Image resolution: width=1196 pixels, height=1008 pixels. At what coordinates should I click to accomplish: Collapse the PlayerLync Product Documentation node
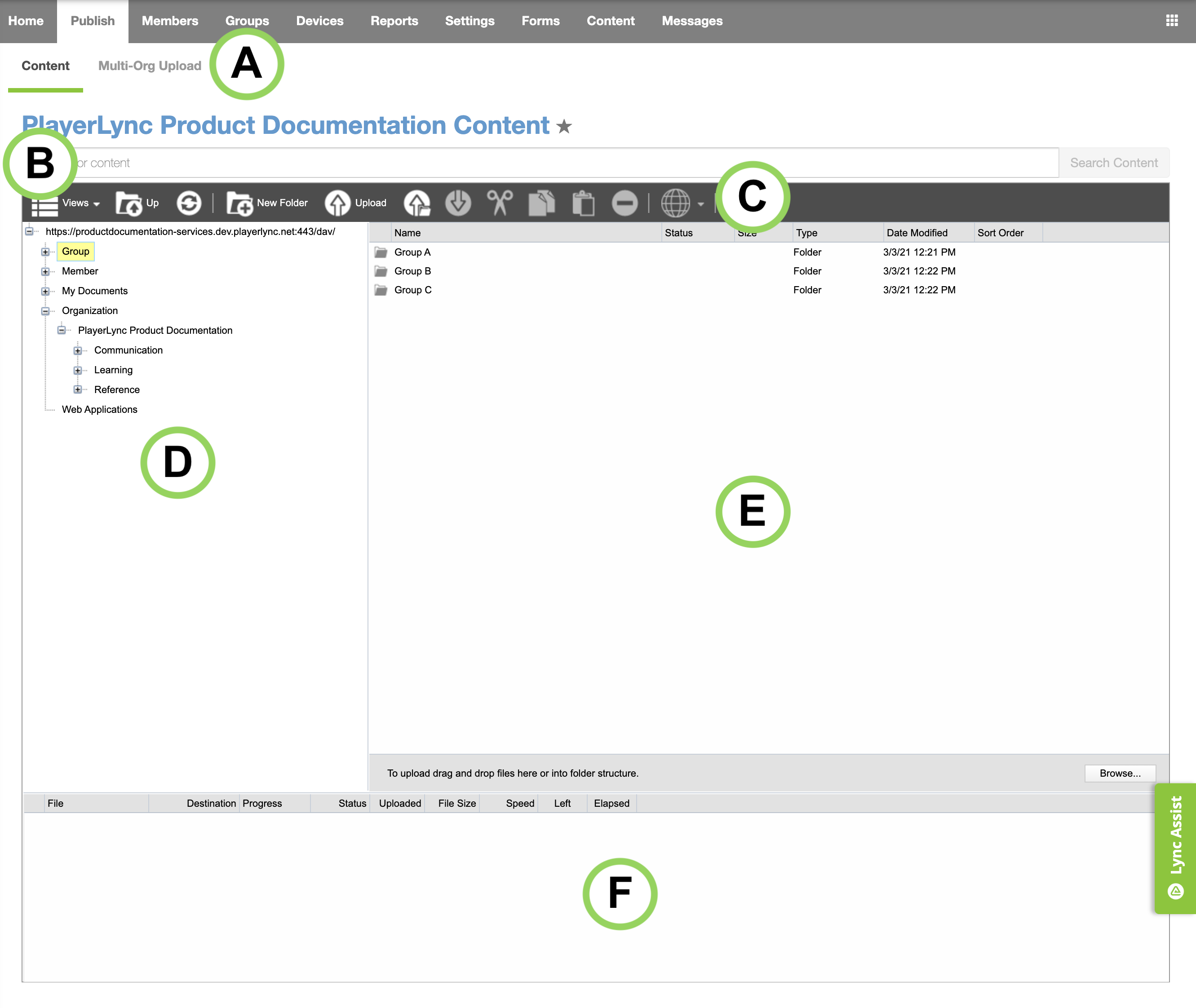[x=61, y=330]
